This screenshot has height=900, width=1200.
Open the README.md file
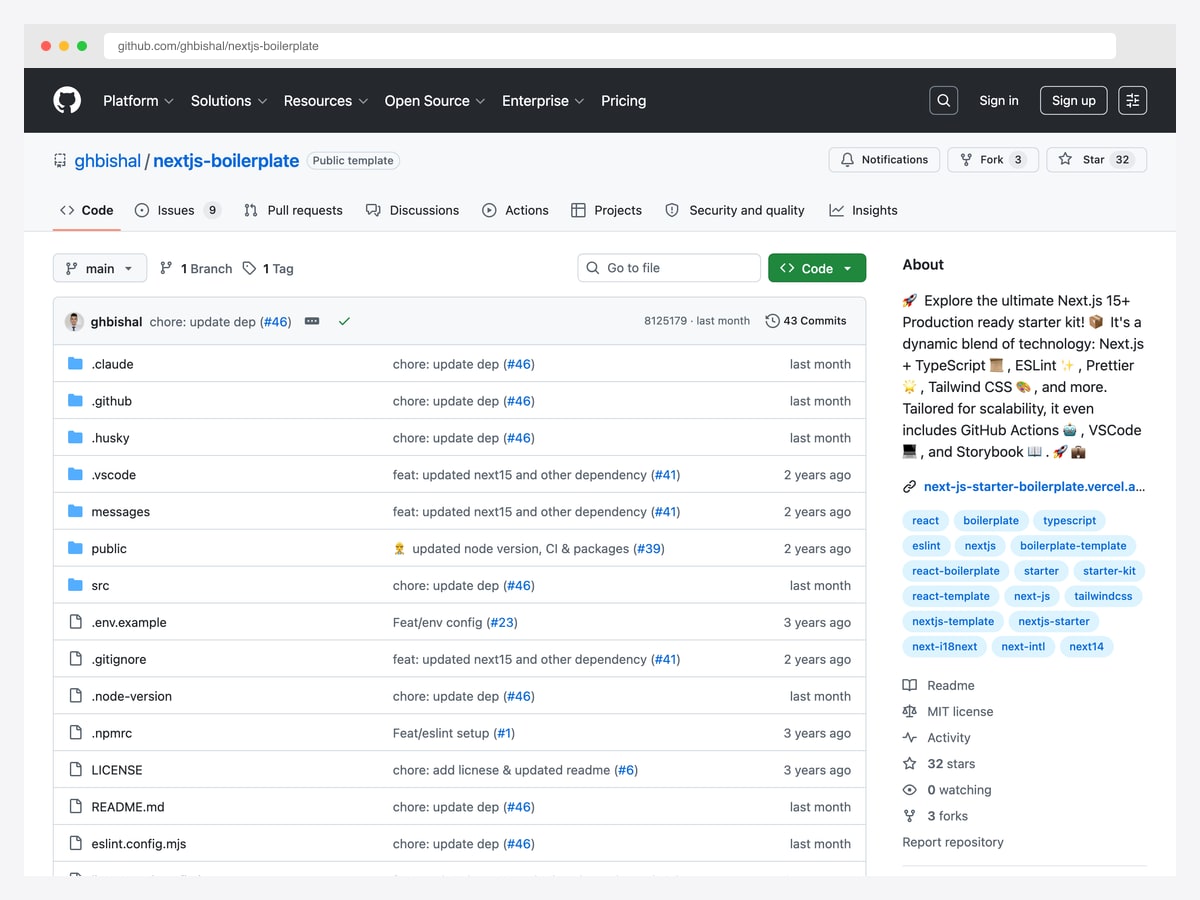tap(128, 807)
